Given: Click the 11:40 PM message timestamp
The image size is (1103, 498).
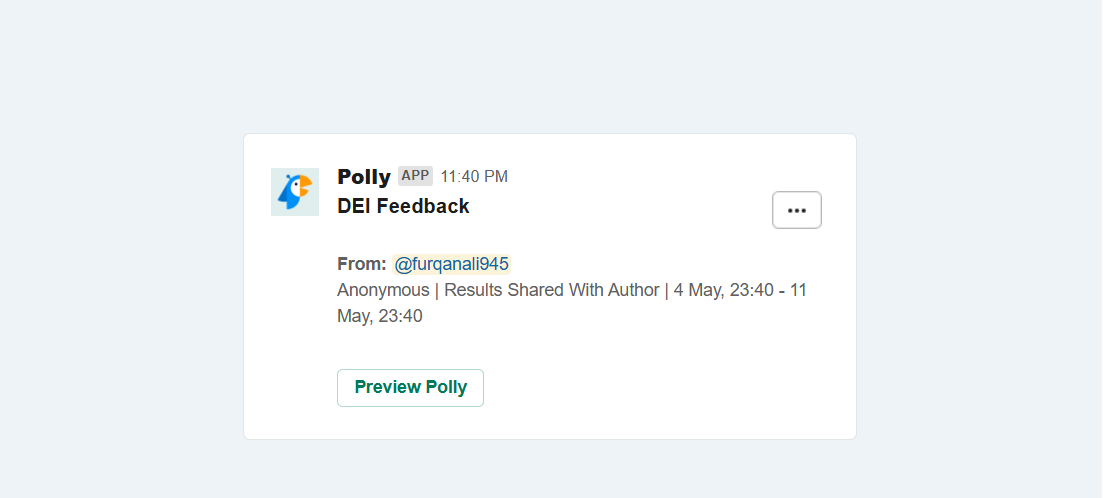Looking at the screenshot, I should [x=474, y=177].
